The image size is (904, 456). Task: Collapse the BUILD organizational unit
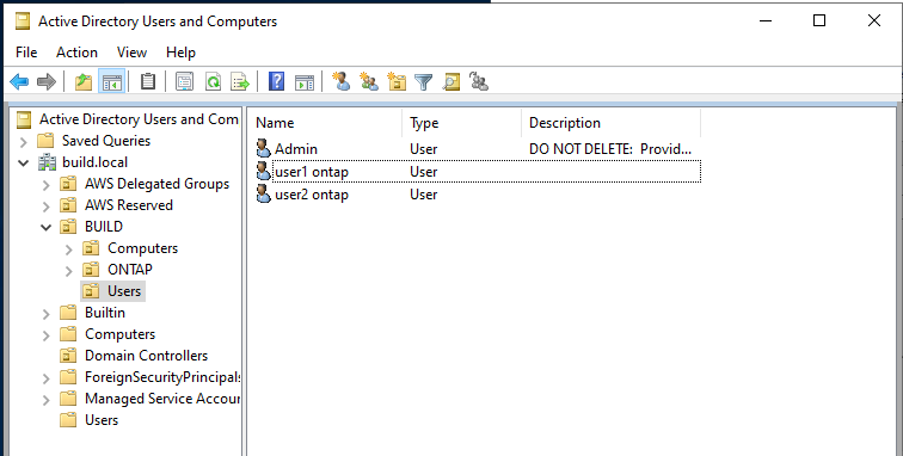click(46, 227)
